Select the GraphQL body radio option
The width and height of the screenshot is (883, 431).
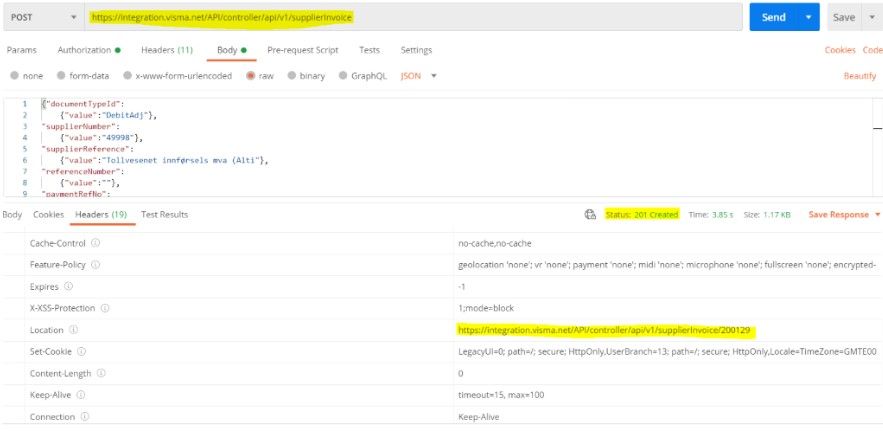(x=343, y=75)
